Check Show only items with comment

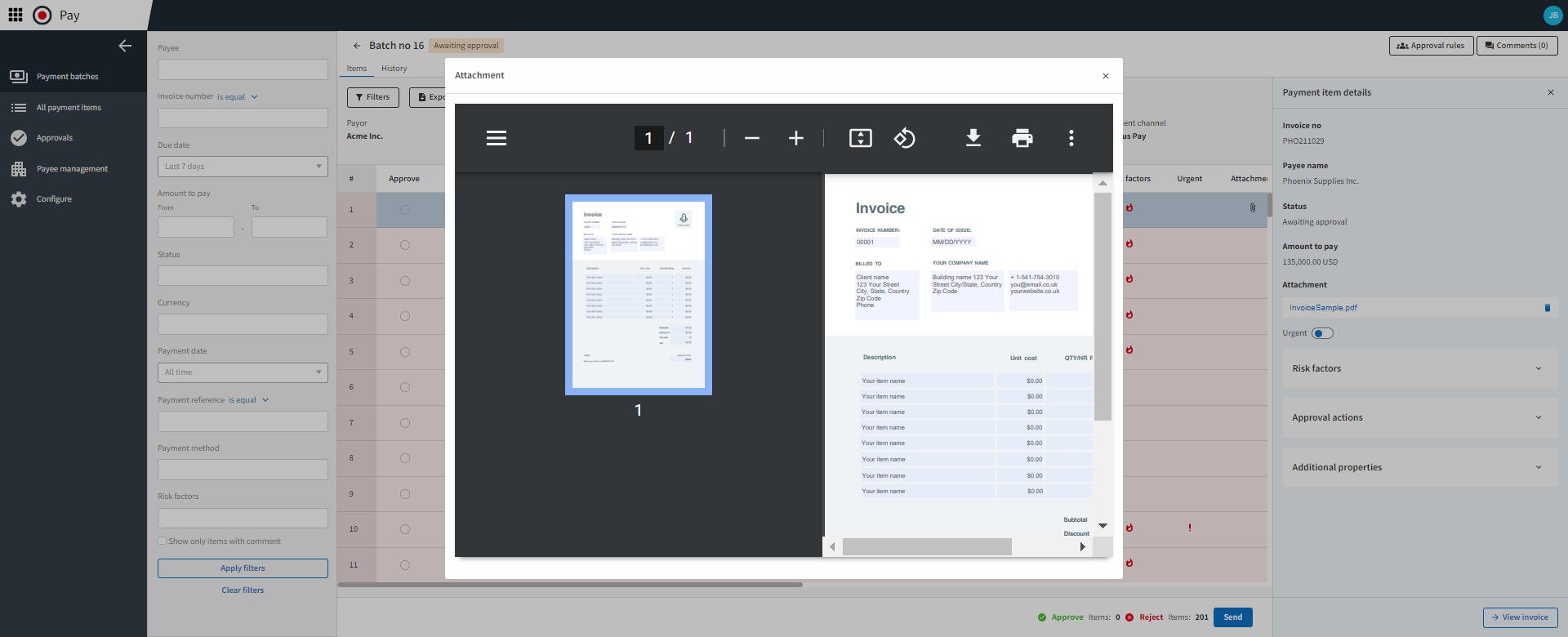pyautogui.click(x=162, y=541)
